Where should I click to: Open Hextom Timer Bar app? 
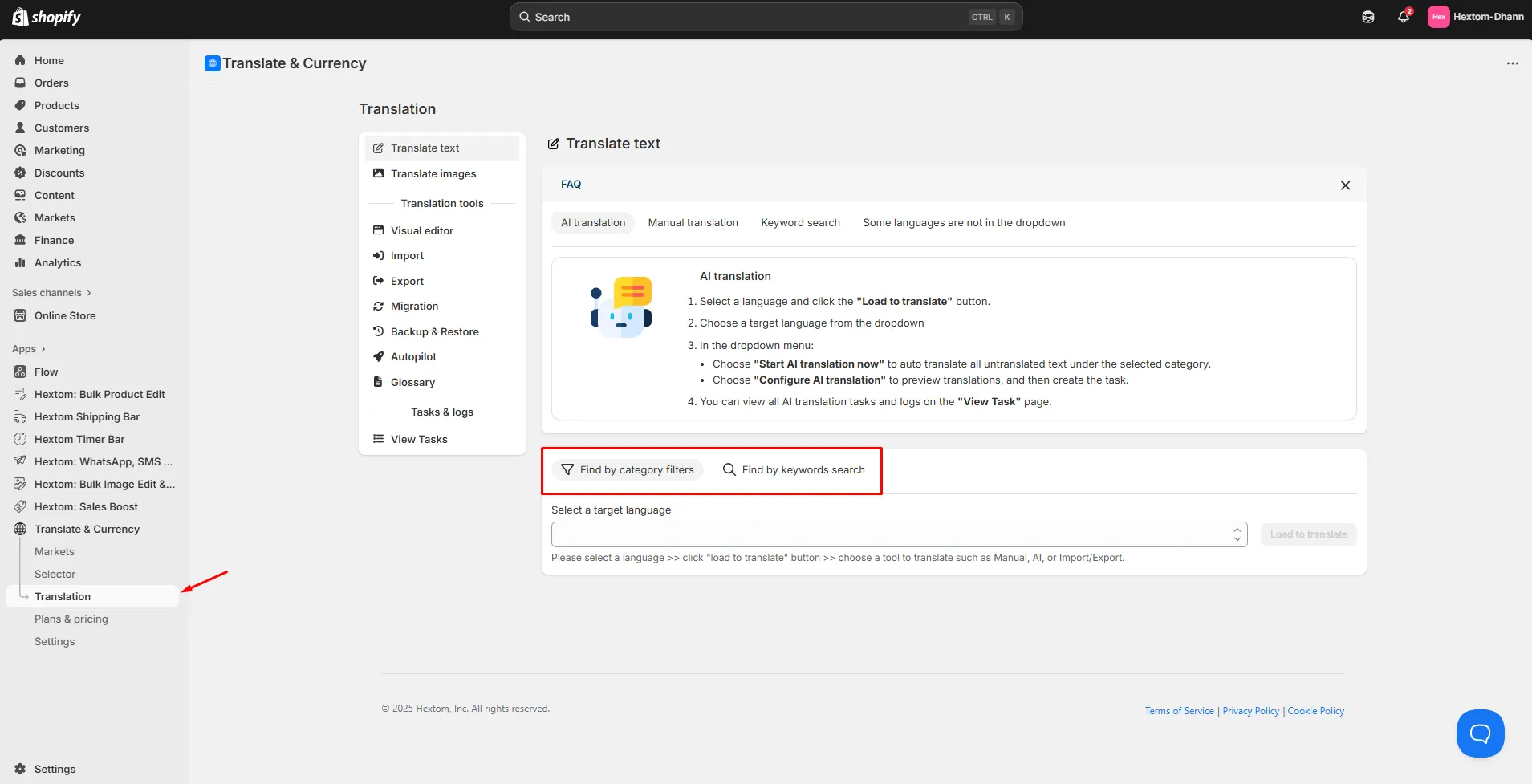point(79,439)
